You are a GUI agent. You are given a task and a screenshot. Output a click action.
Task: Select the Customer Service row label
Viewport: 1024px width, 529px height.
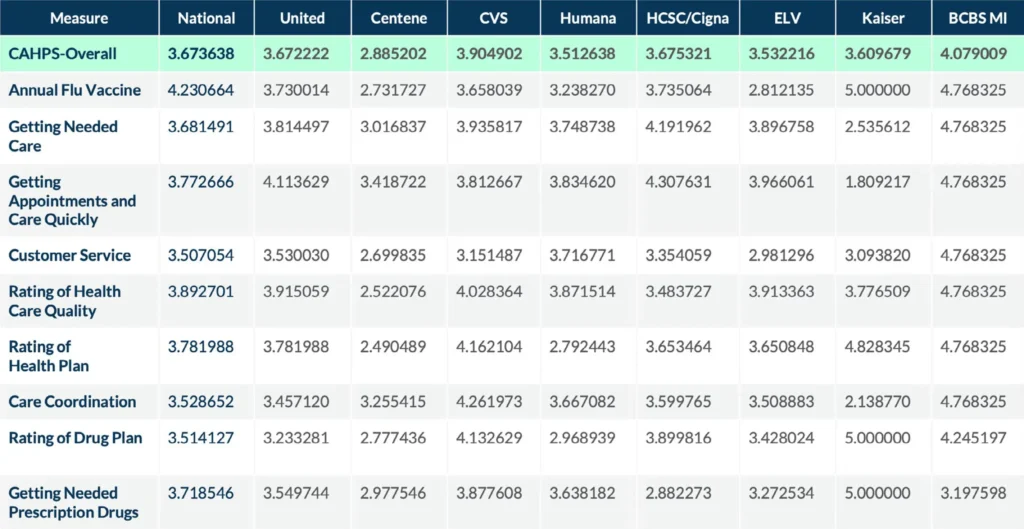click(x=70, y=255)
